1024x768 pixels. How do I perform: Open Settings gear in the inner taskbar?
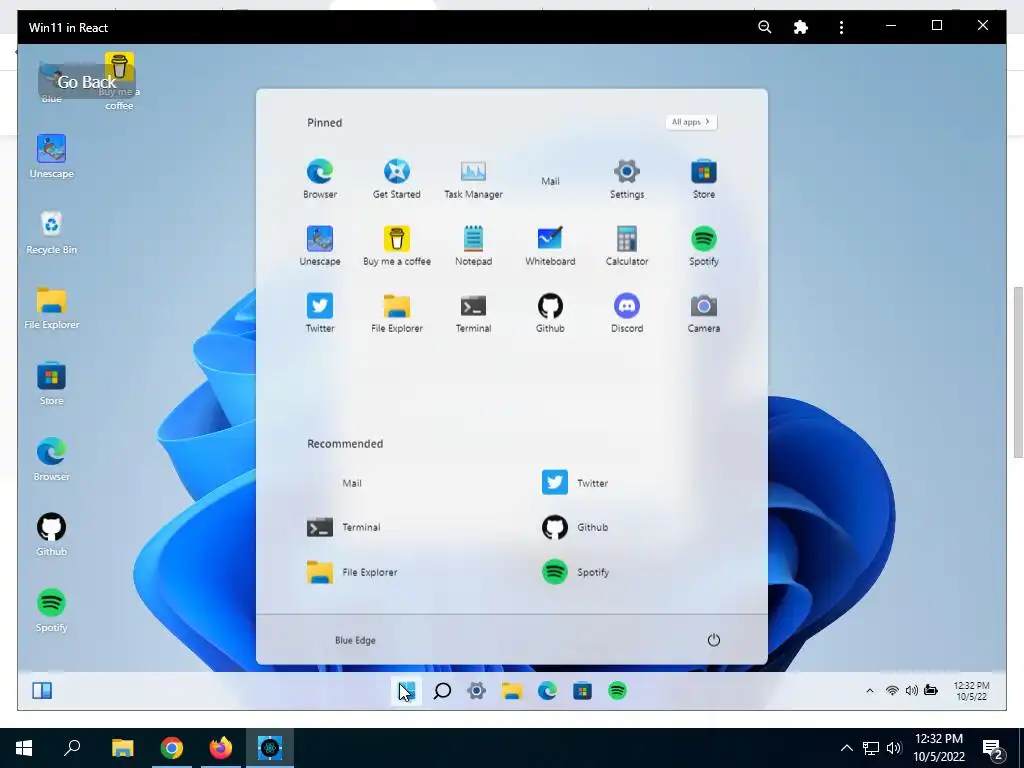[x=477, y=691]
